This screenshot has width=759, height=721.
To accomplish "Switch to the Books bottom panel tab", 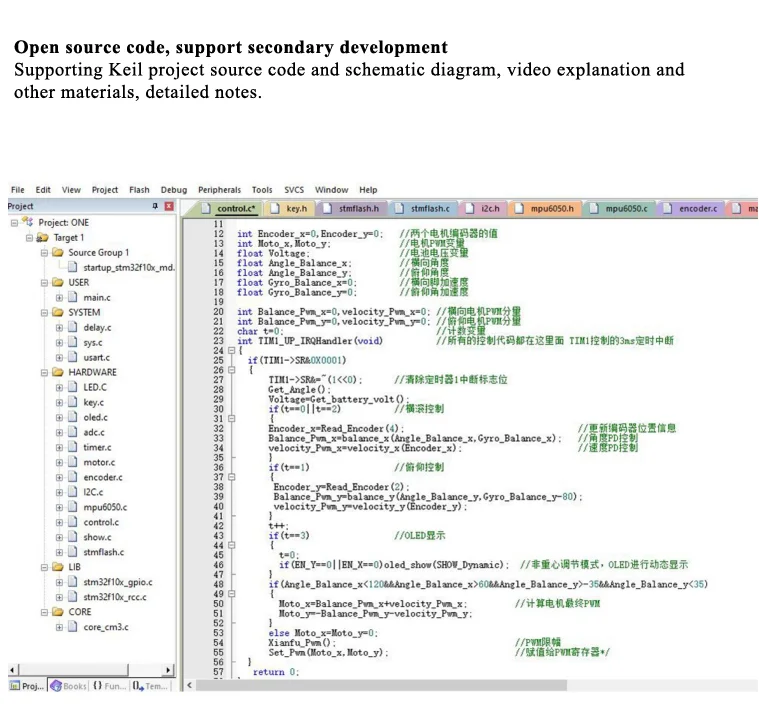I will [x=68, y=686].
